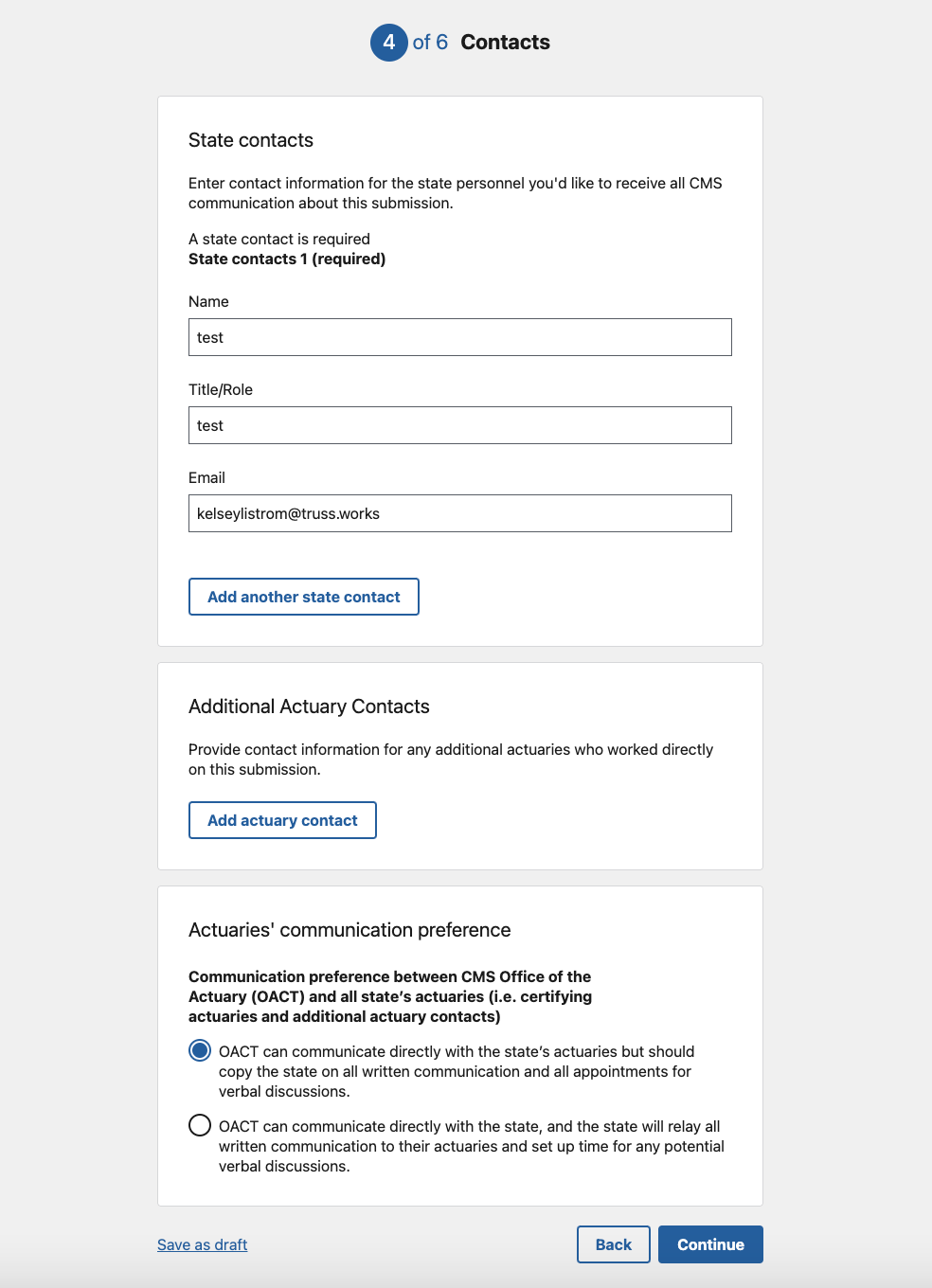Click the Email field label
This screenshot has width=932, height=1288.
click(206, 478)
